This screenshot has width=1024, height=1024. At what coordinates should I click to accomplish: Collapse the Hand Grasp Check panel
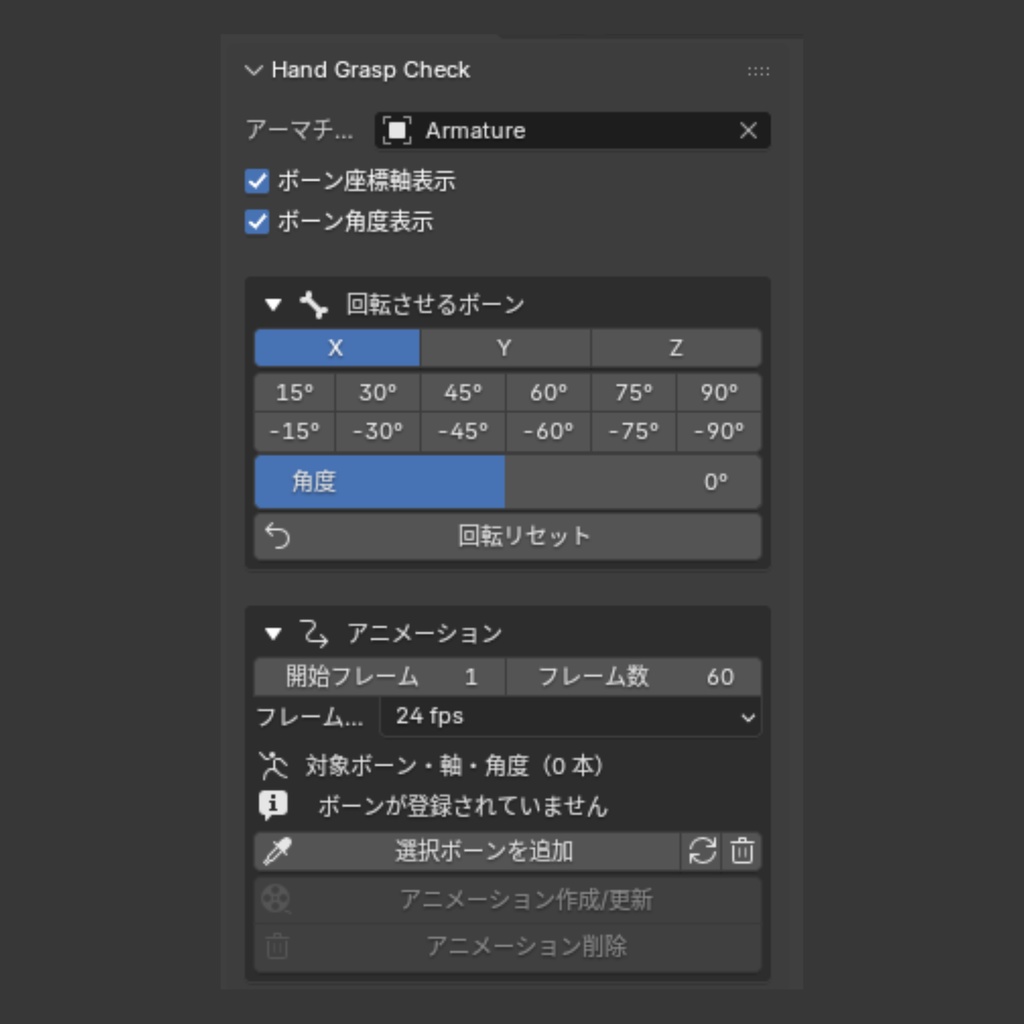click(x=253, y=70)
